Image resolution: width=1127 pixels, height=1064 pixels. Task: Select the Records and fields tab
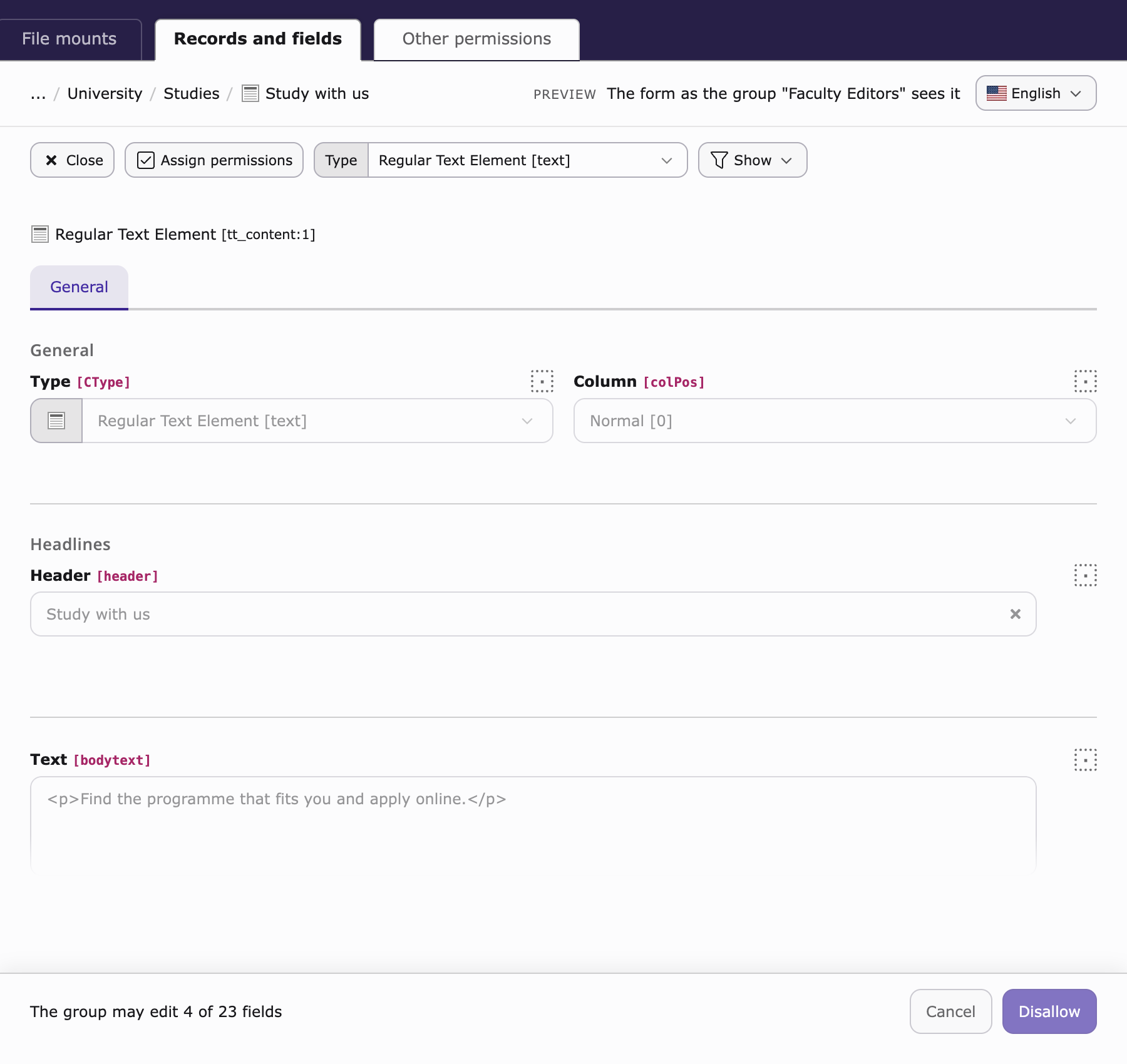click(258, 39)
